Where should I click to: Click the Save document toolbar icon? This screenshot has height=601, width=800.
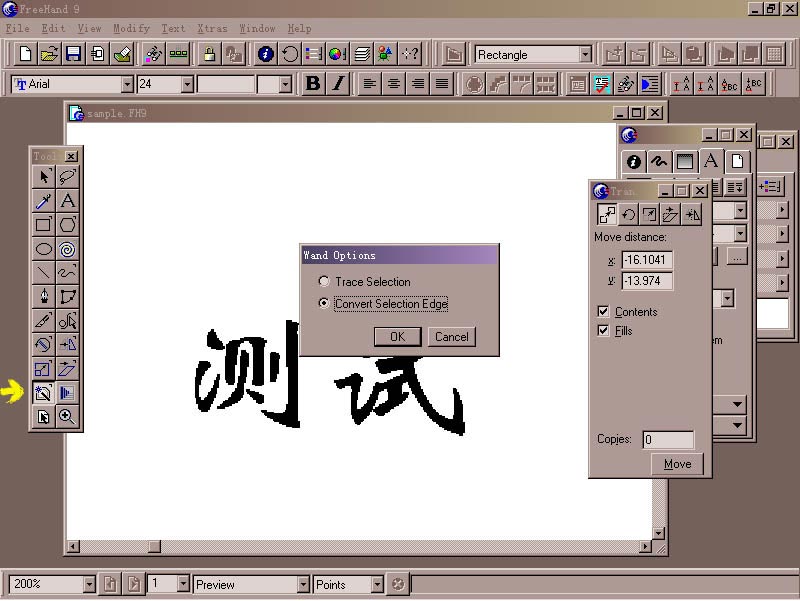pyautogui.click(x=74, y=54)
